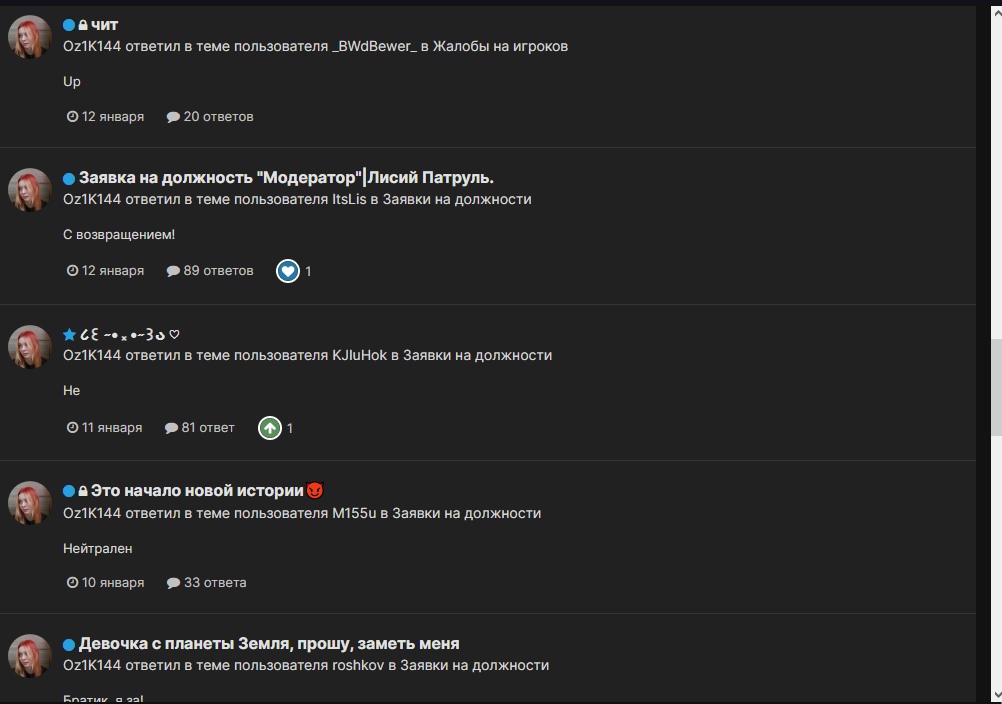Open user profile ItsLis
1002x704 pixels.
(x=349, y=199)
